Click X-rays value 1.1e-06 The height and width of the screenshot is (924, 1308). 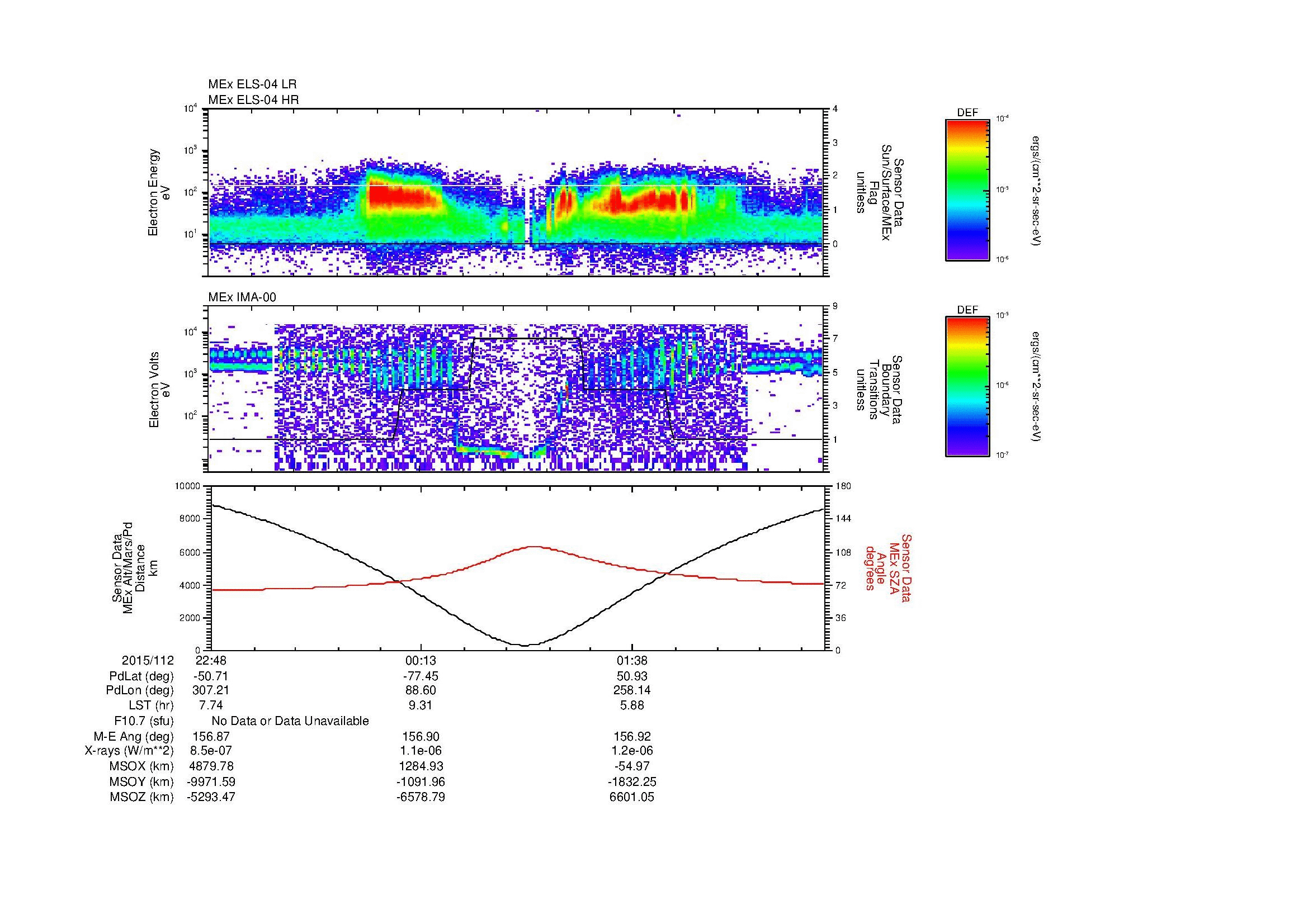click(421, 751)
